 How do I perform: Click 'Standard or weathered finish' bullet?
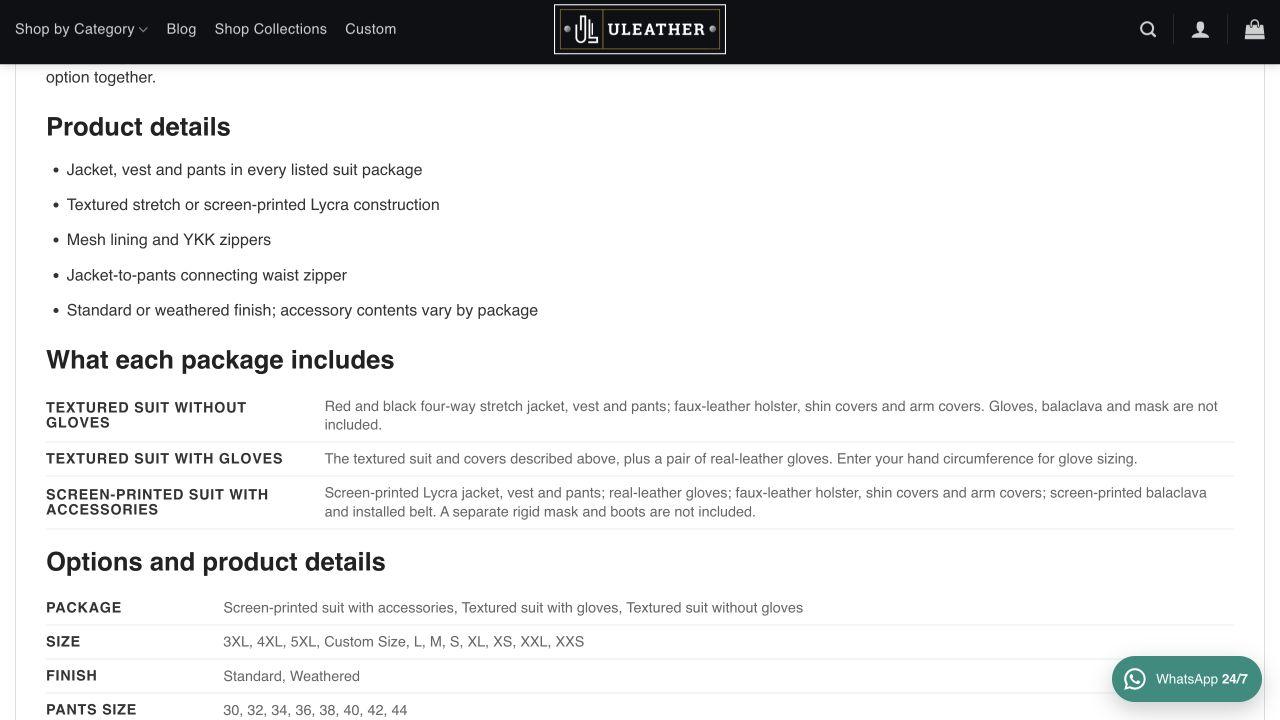click(302, 310)
